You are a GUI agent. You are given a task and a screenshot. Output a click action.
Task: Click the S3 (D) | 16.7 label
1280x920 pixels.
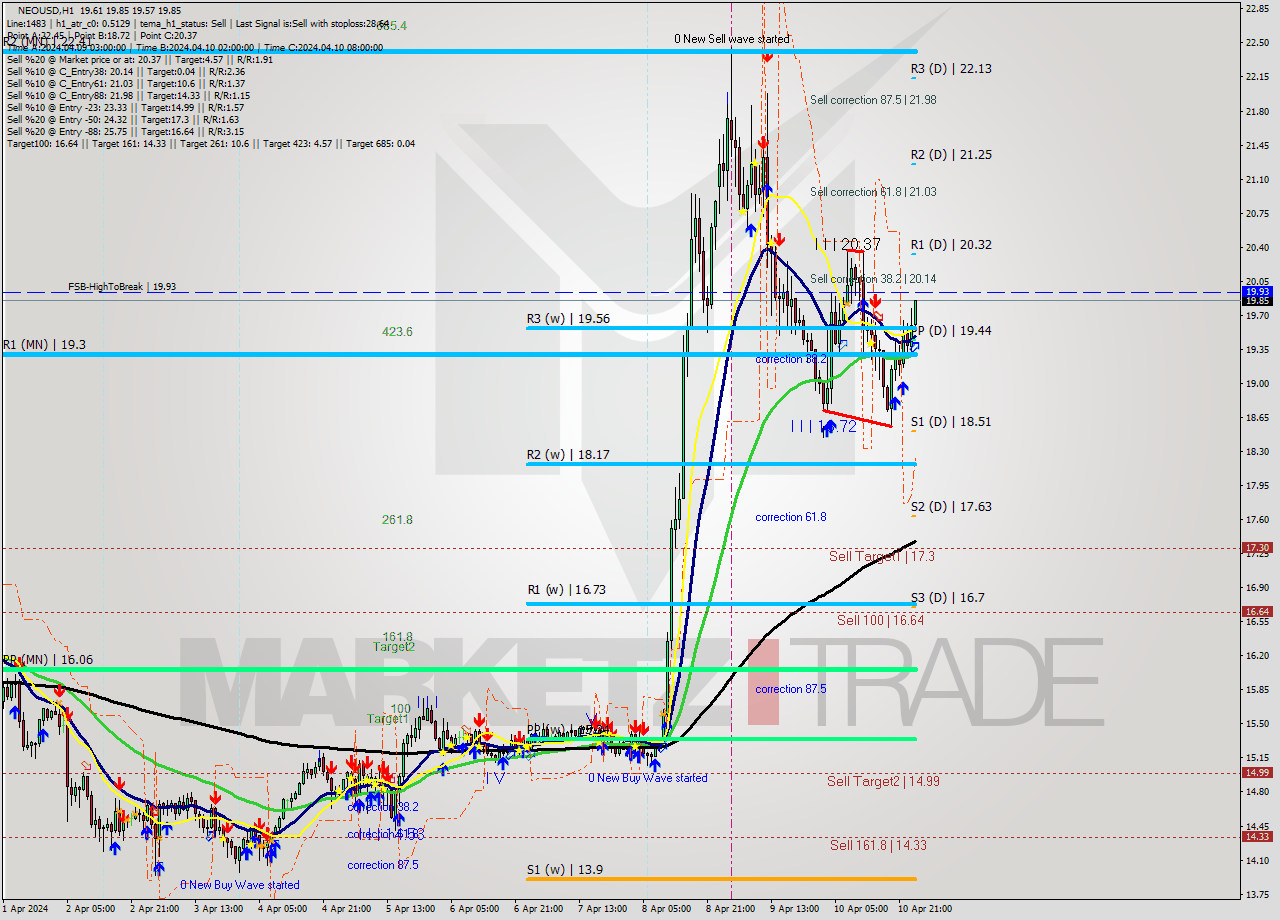click(948, 598)
